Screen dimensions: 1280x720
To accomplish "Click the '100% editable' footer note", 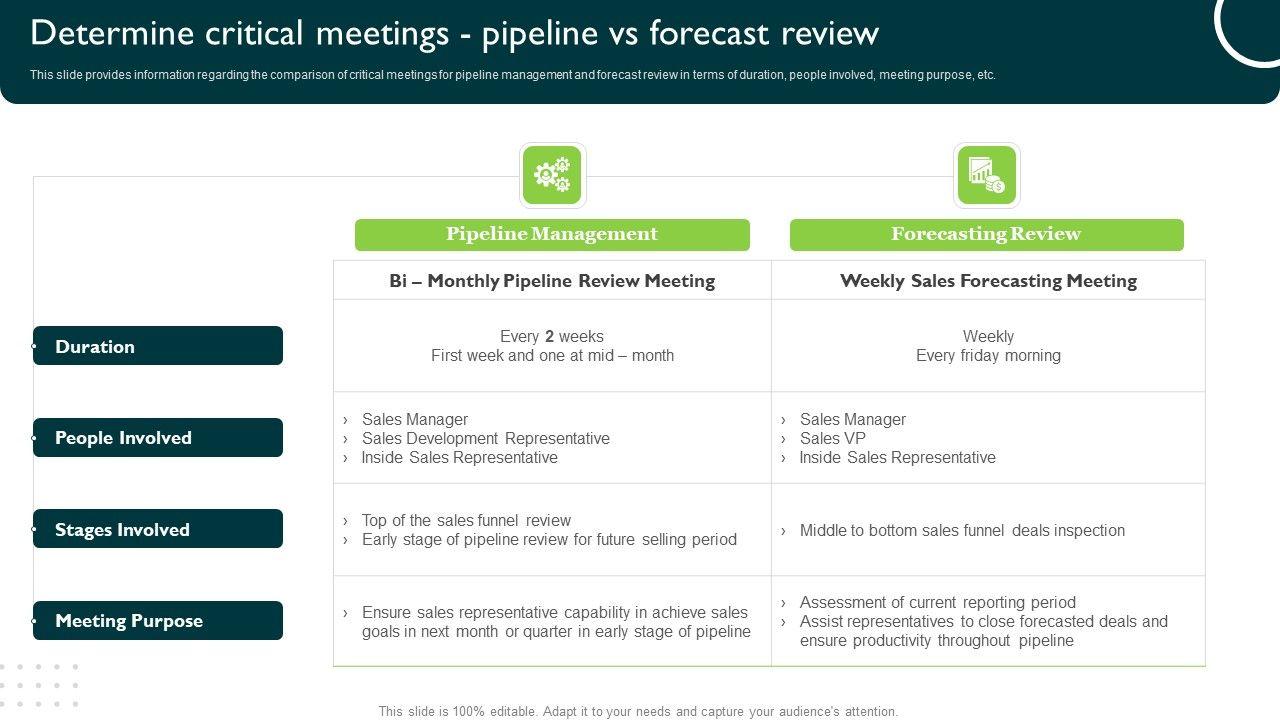I will [638, 712].
